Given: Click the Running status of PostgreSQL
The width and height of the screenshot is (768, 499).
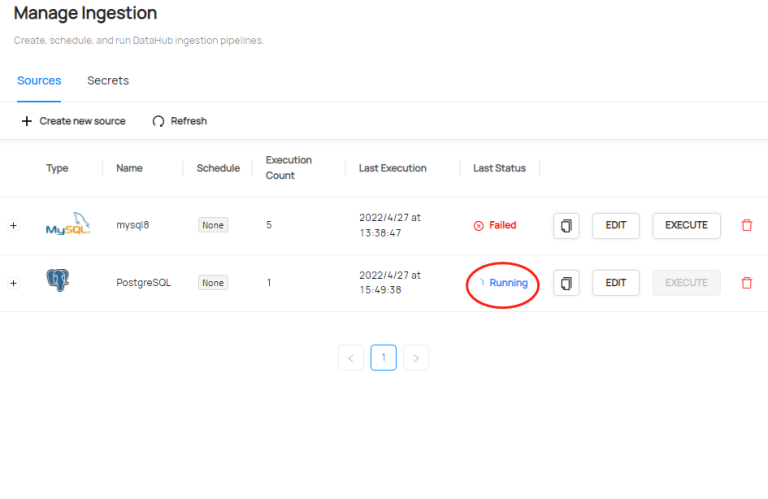Looking at the screenshot, I should pos(502,283).
